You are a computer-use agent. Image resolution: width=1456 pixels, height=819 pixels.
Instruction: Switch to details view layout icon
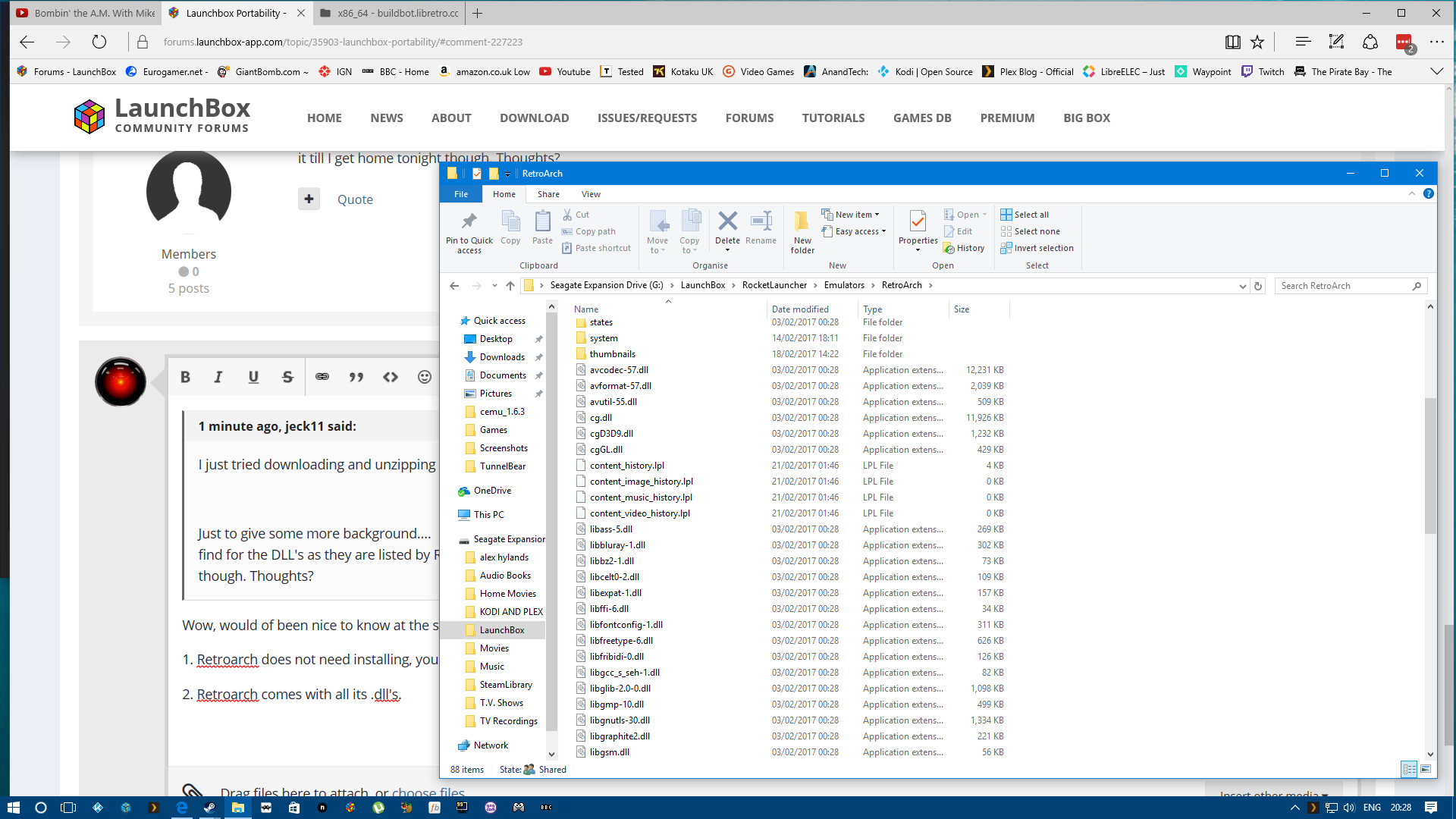tap(1409, 769)
